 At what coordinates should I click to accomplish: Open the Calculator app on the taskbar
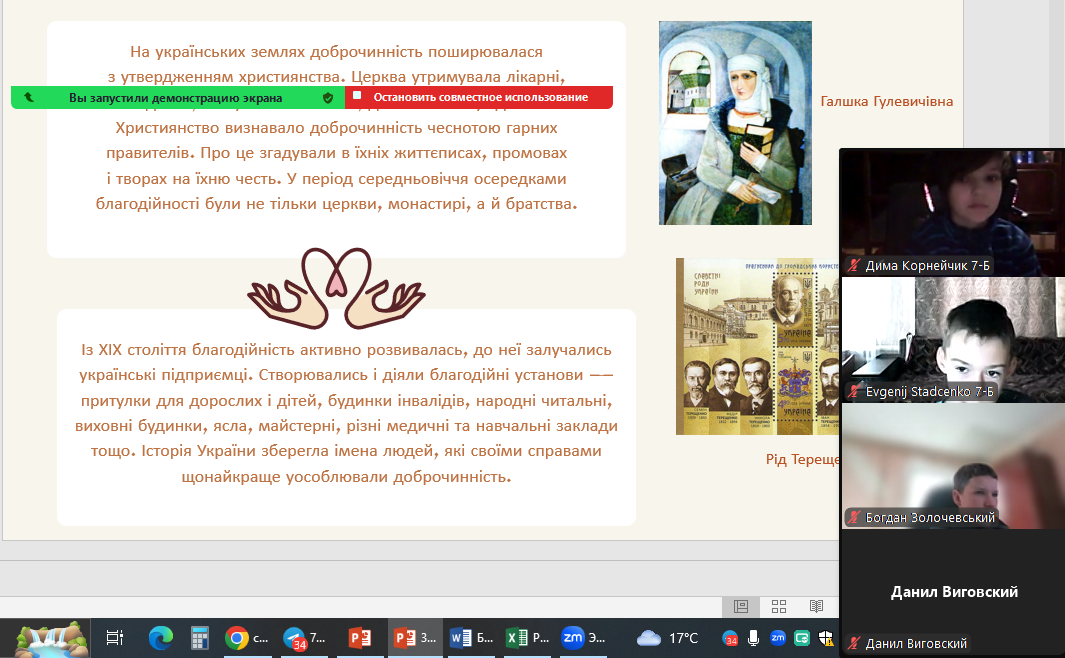coord(199,638)
